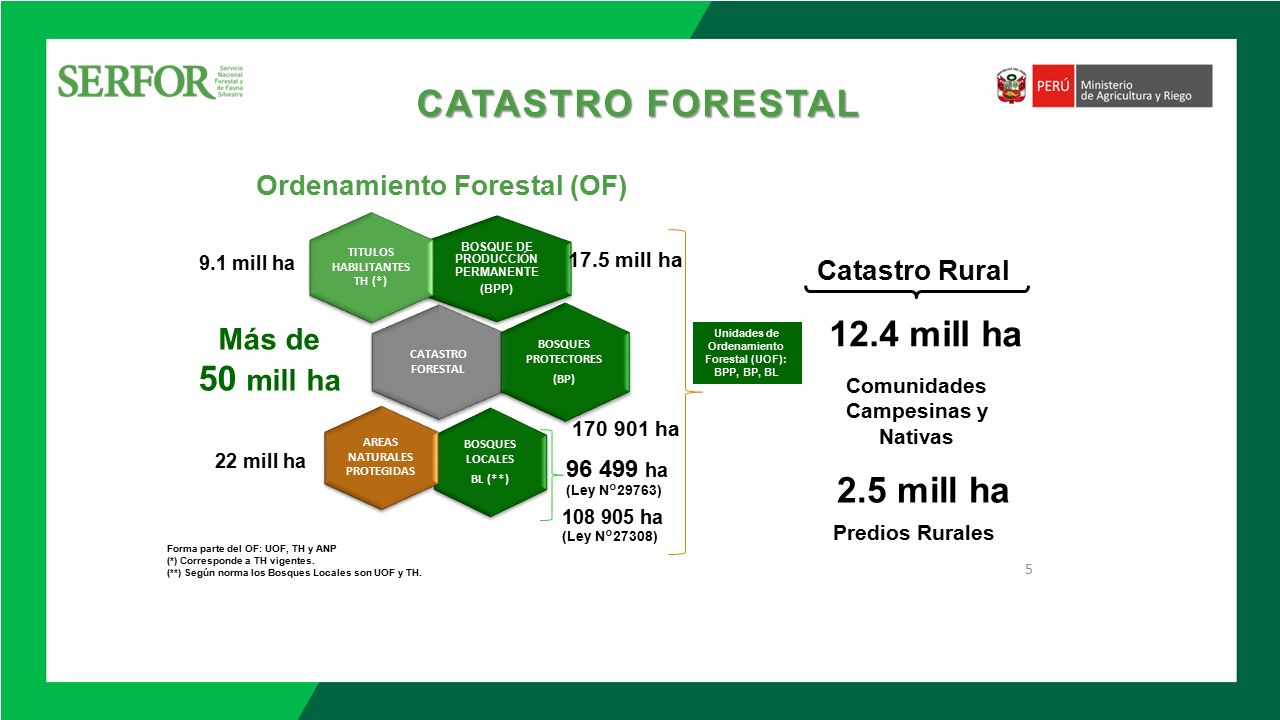1280x720 pixels.
Task: Select the 'Más de' text
Action: point(269,340)
